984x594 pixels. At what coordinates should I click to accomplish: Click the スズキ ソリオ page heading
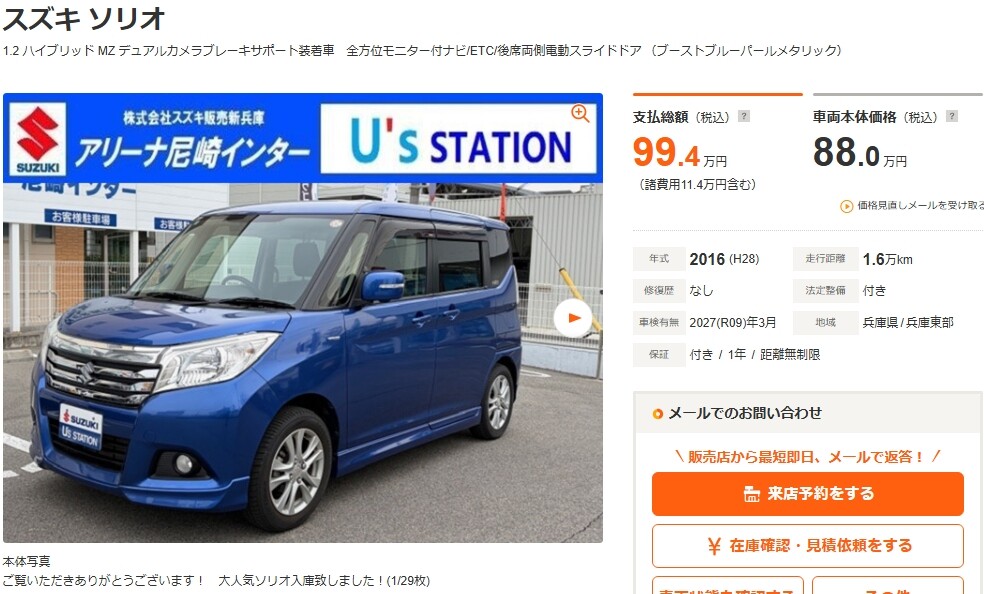coord(83,18)
